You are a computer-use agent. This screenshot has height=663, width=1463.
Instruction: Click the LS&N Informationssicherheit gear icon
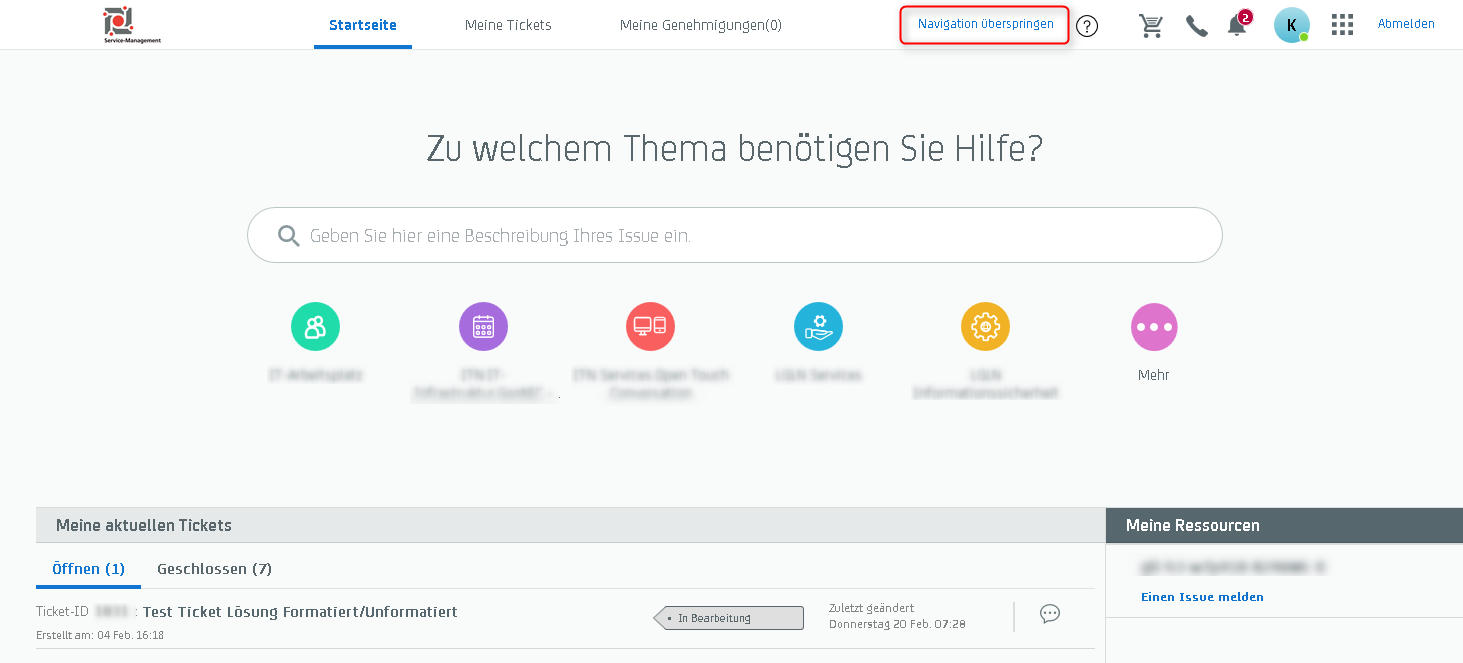coord(985,326)
